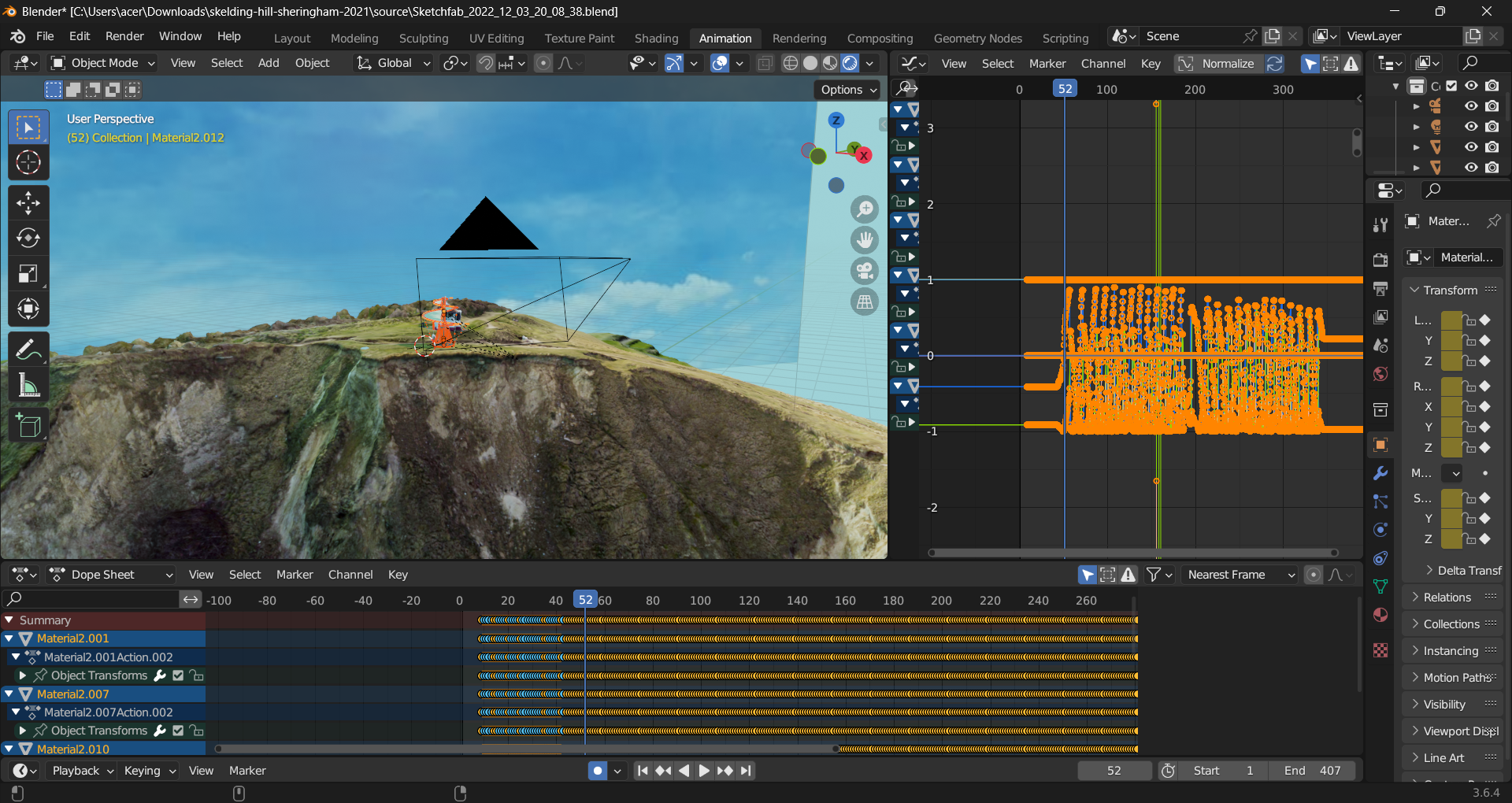
Task: Activate the 3D Cursor tool
Action: 28,162
